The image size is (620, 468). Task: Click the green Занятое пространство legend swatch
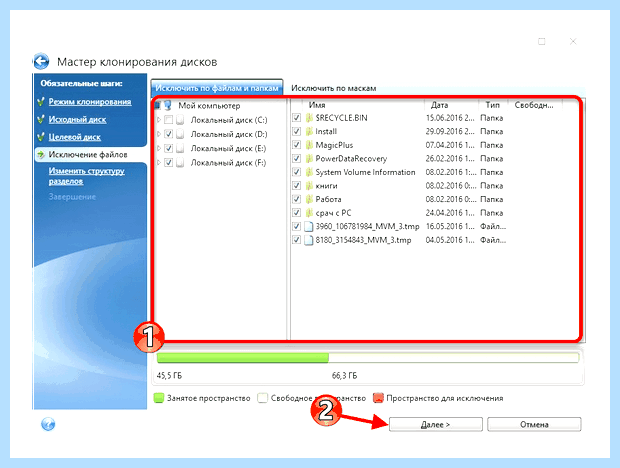click(x=159, y=398)
